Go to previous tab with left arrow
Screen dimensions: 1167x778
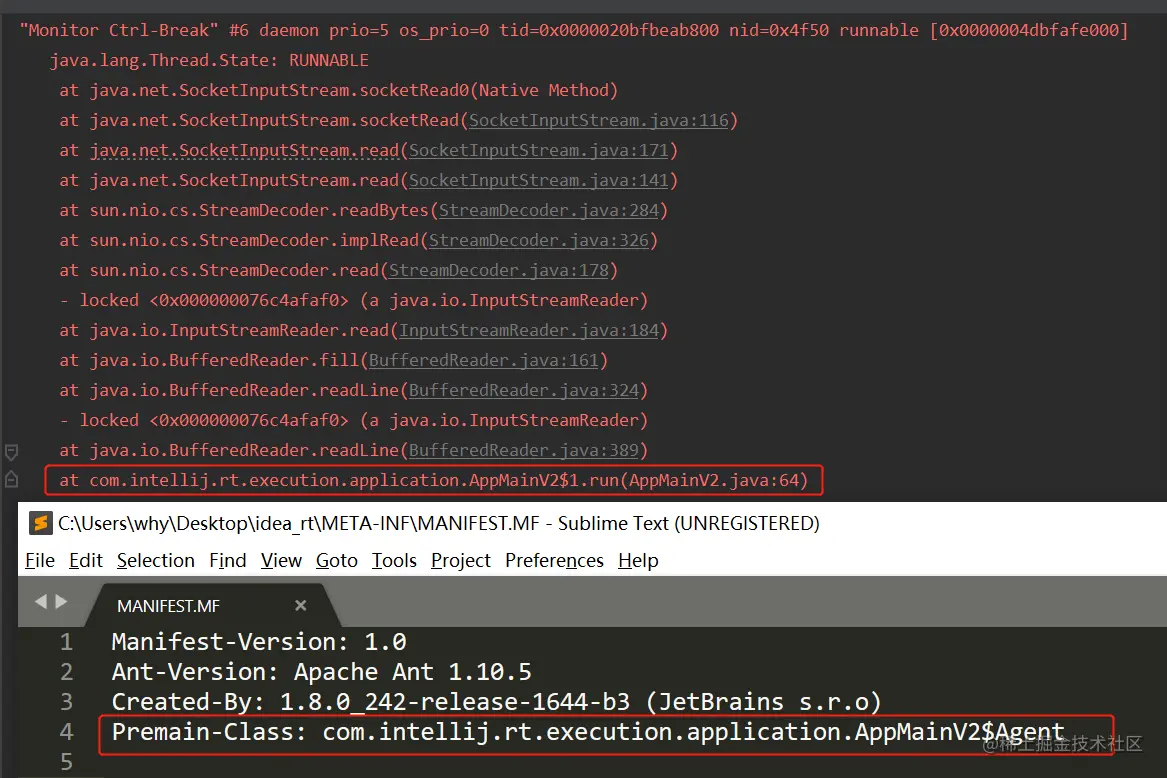(x=41, y=602)
